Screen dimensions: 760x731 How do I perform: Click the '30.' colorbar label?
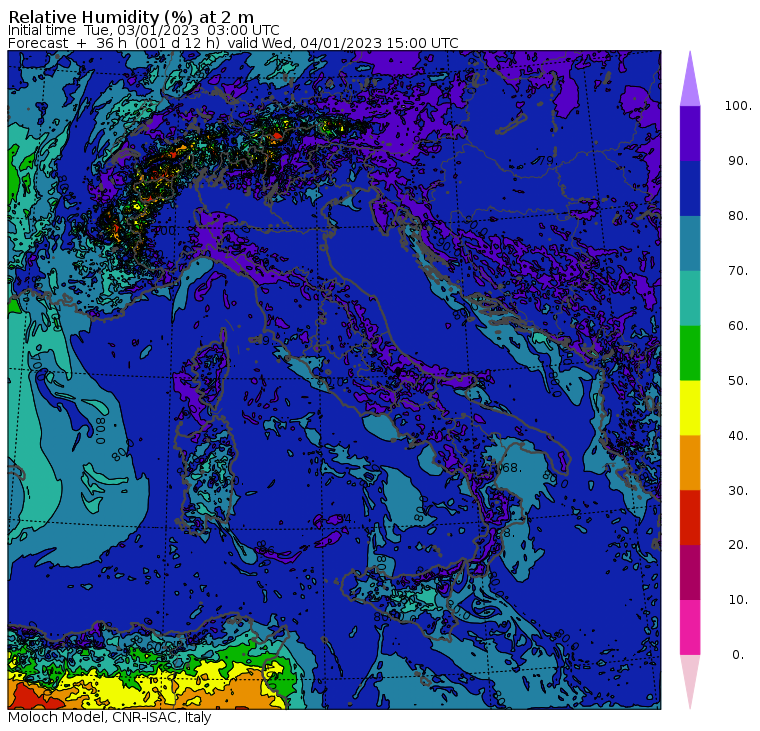[738, 491]
